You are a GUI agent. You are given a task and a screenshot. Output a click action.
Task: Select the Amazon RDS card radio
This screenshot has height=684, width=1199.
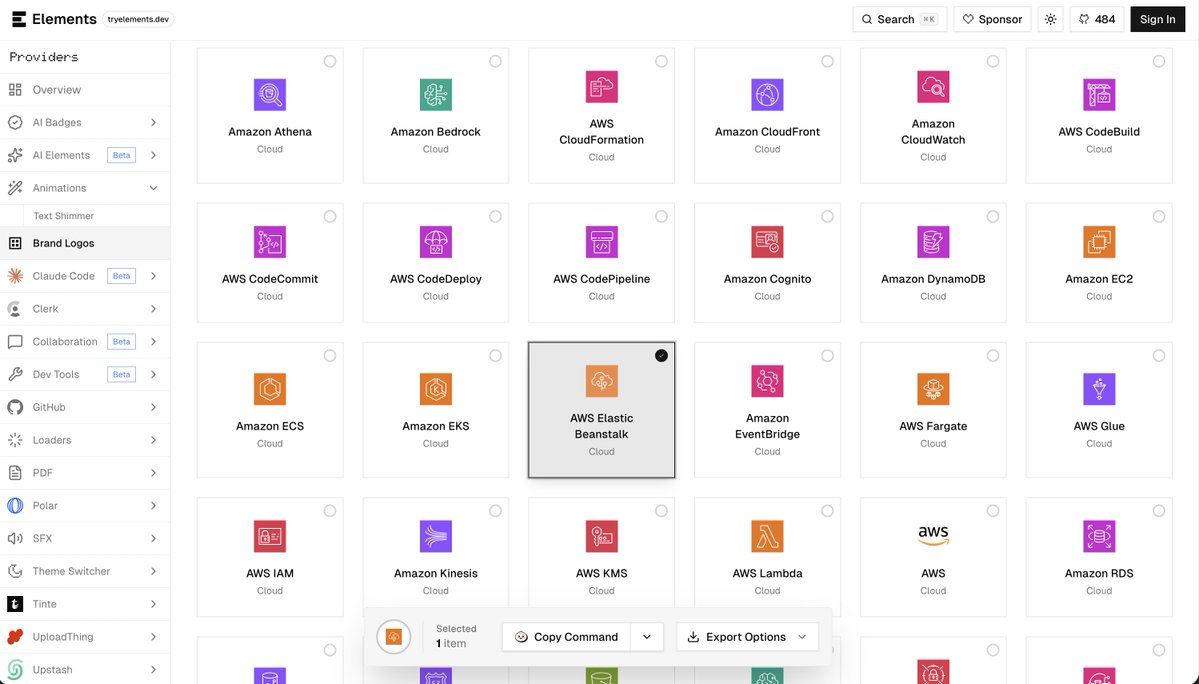click(x=1158, y=511)
